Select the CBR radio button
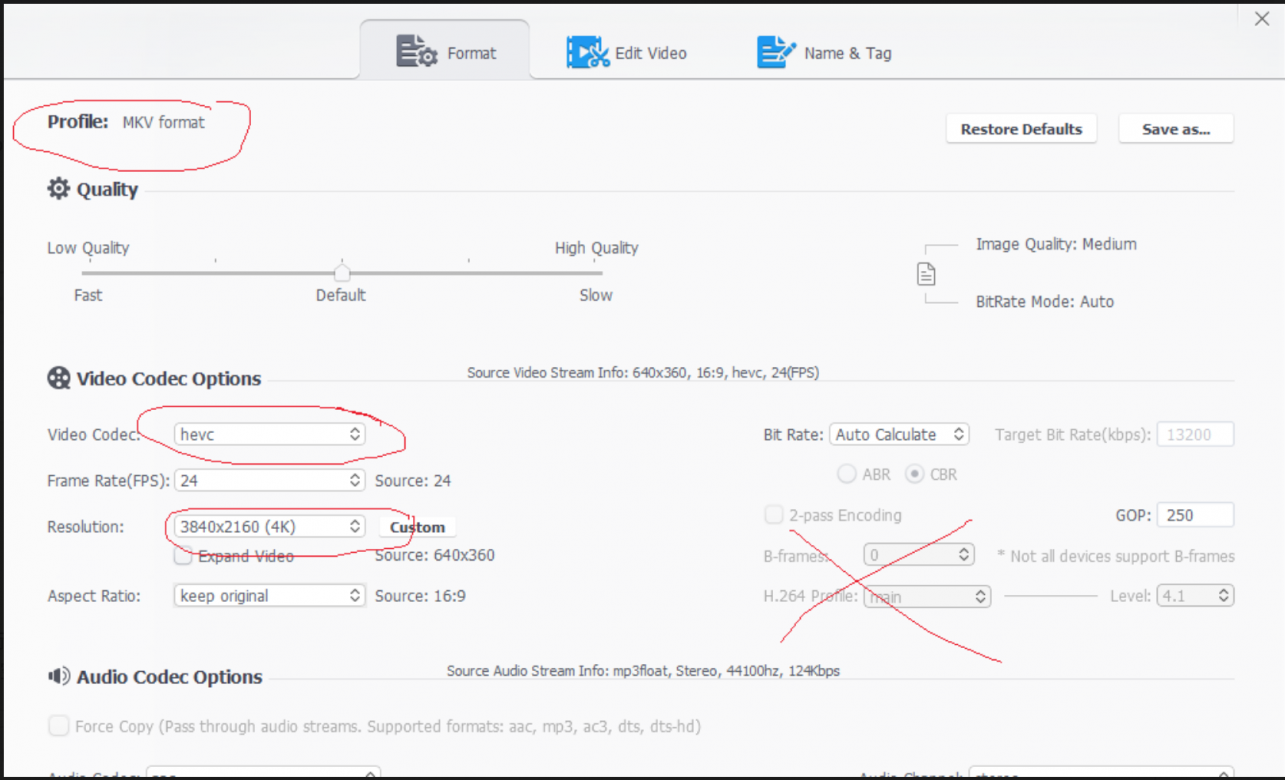The width and height of the screenshot is (1285, 780). tap(913, 474)
